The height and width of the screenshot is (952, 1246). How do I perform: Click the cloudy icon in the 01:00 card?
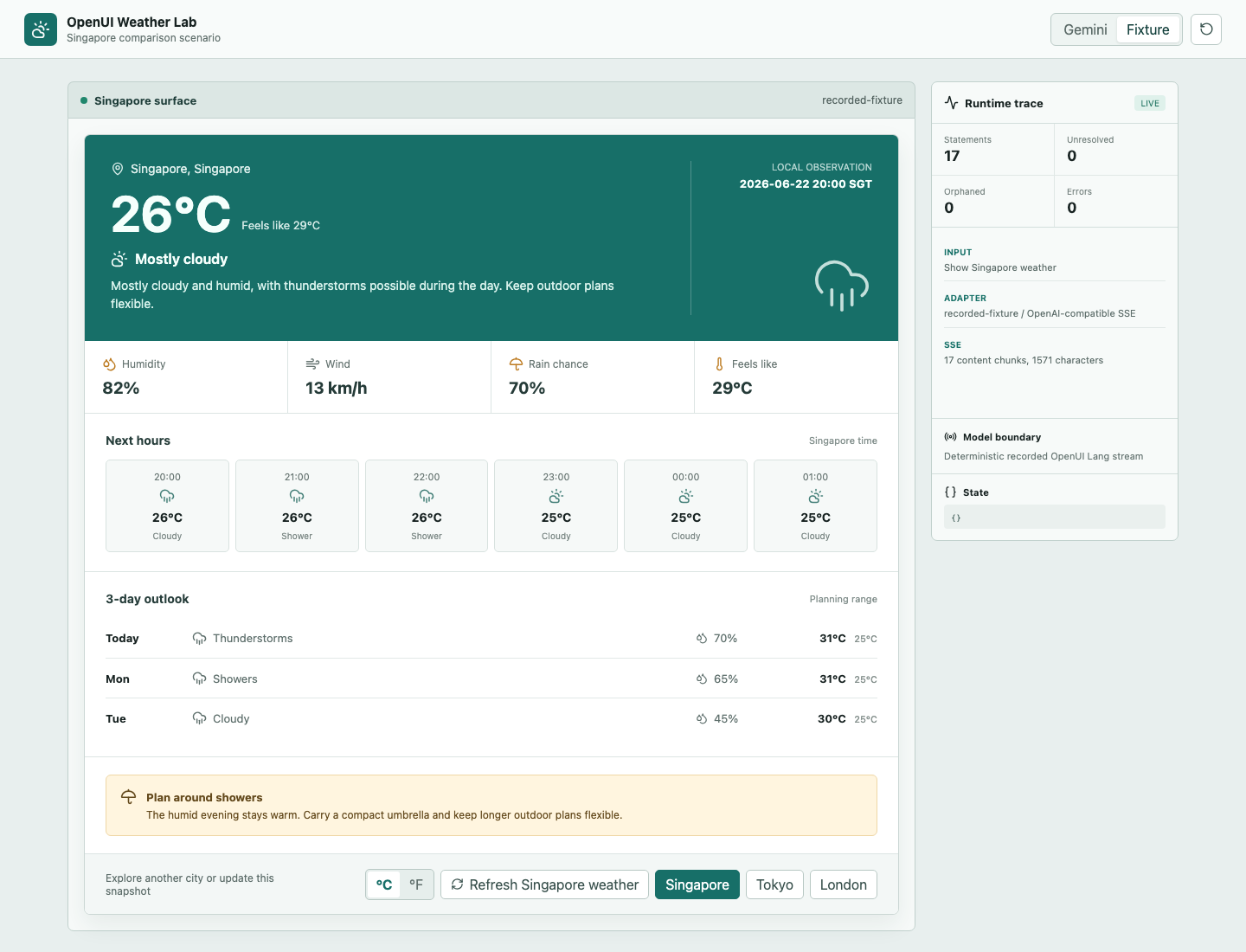click(x=816, y=496)
